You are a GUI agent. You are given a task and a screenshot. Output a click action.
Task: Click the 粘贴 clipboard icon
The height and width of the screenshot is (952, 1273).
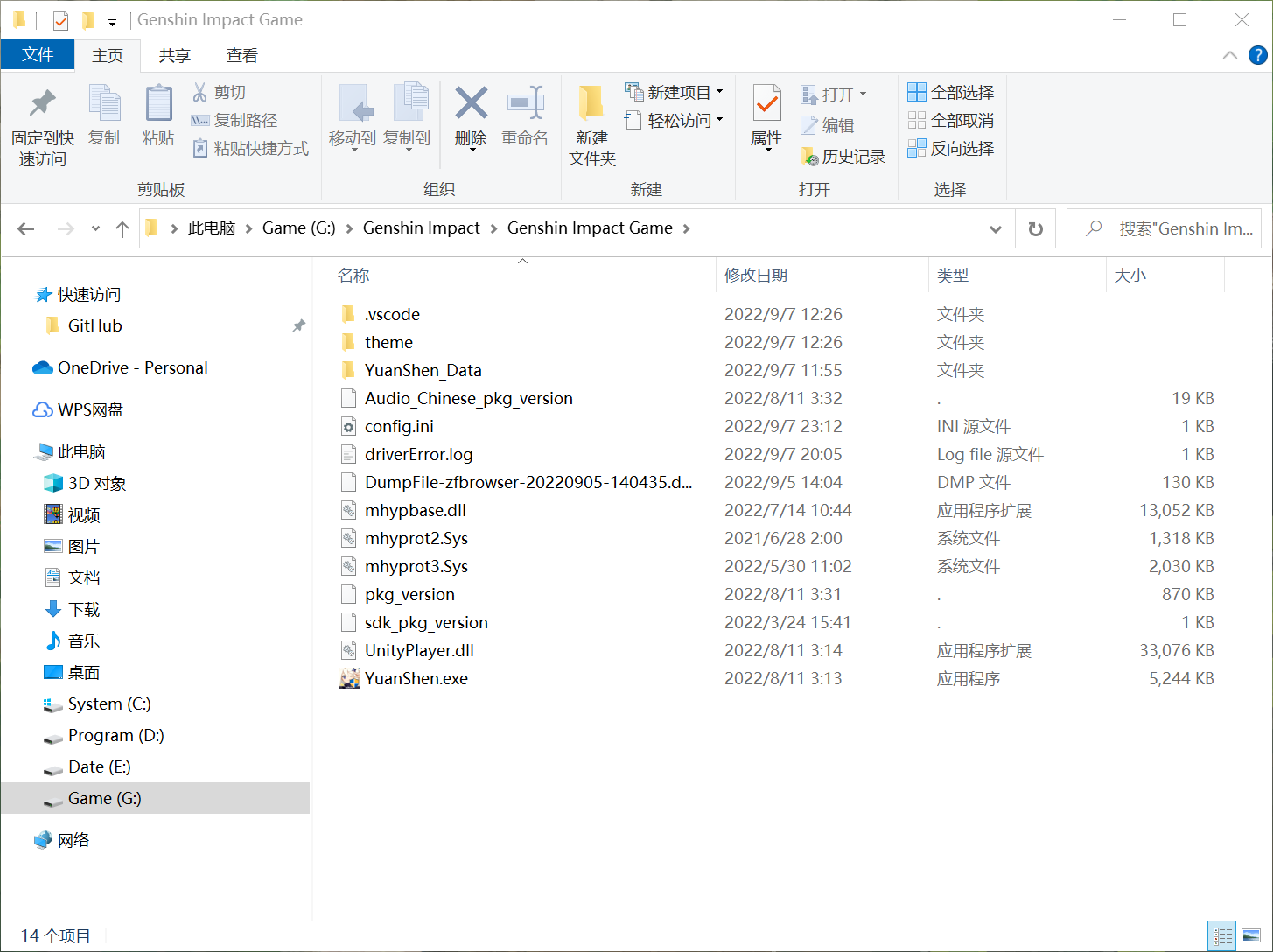click(x=158, y=103)
